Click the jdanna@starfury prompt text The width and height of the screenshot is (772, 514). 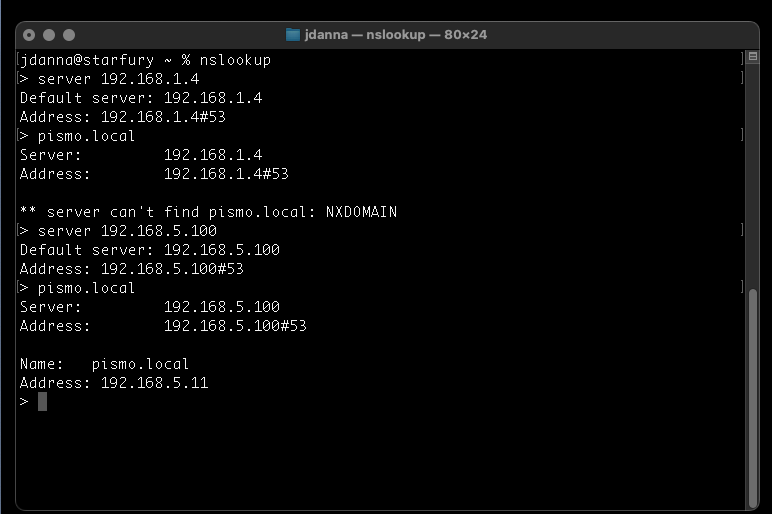point(88,61)
